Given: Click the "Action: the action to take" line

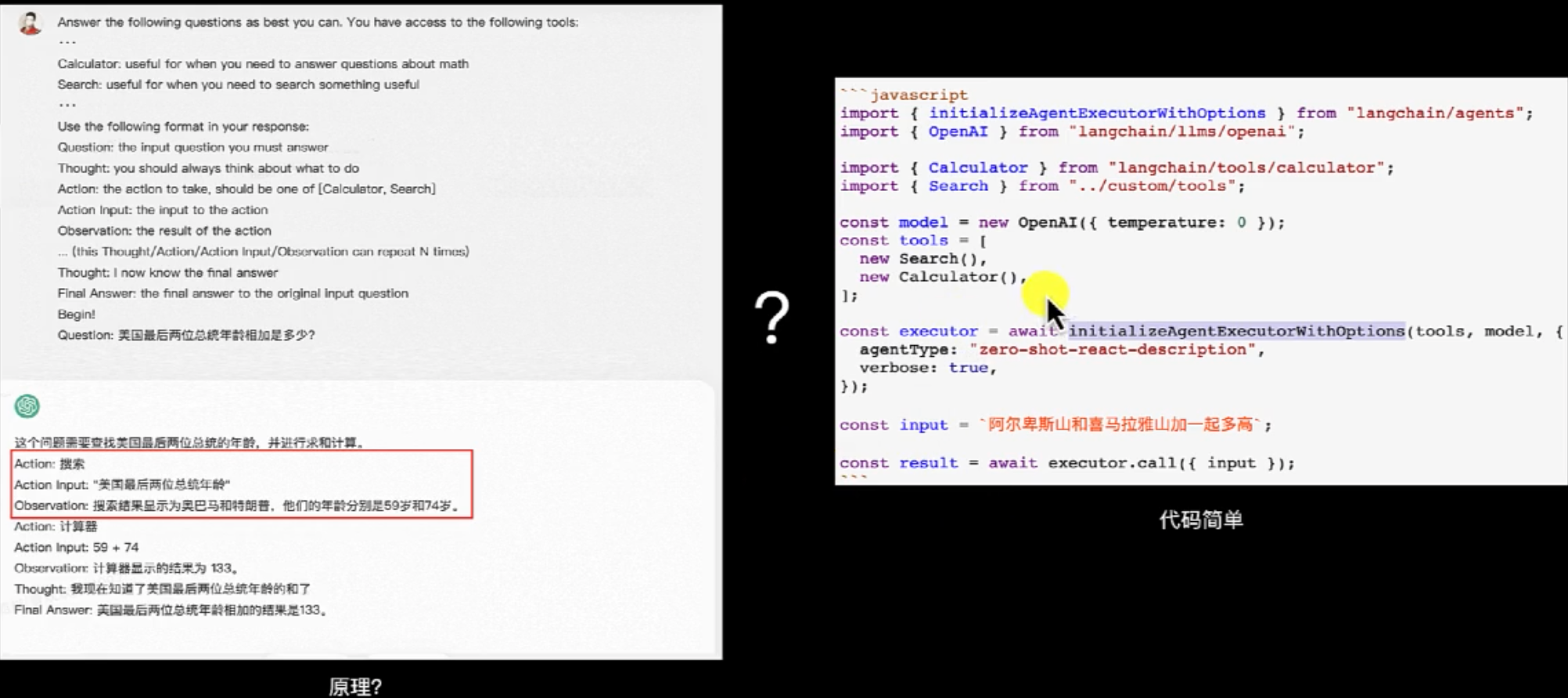Looking at the screenshot, I should pos(246,189).
